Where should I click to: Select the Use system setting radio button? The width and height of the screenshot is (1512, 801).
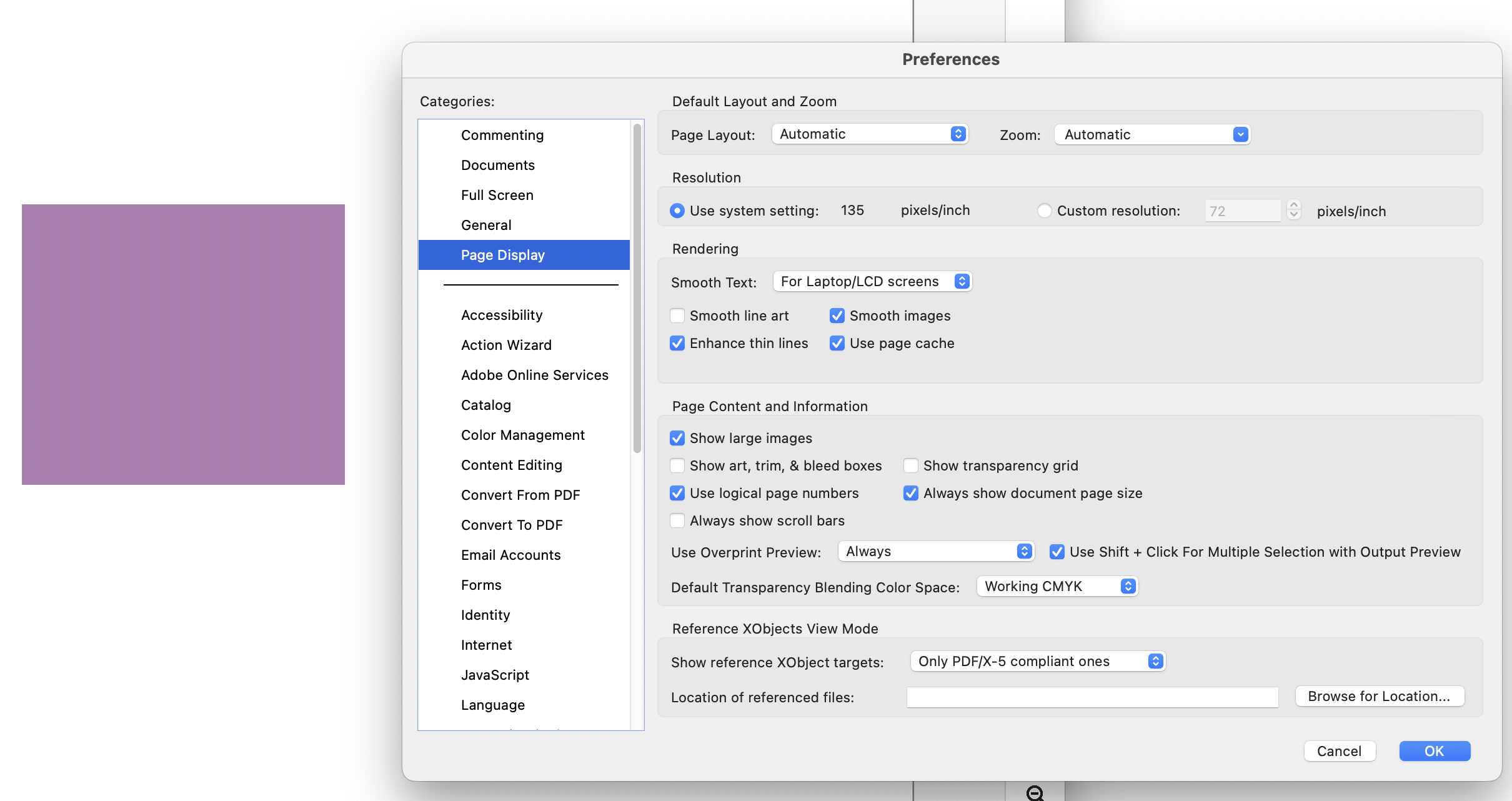tap(677, 211)
